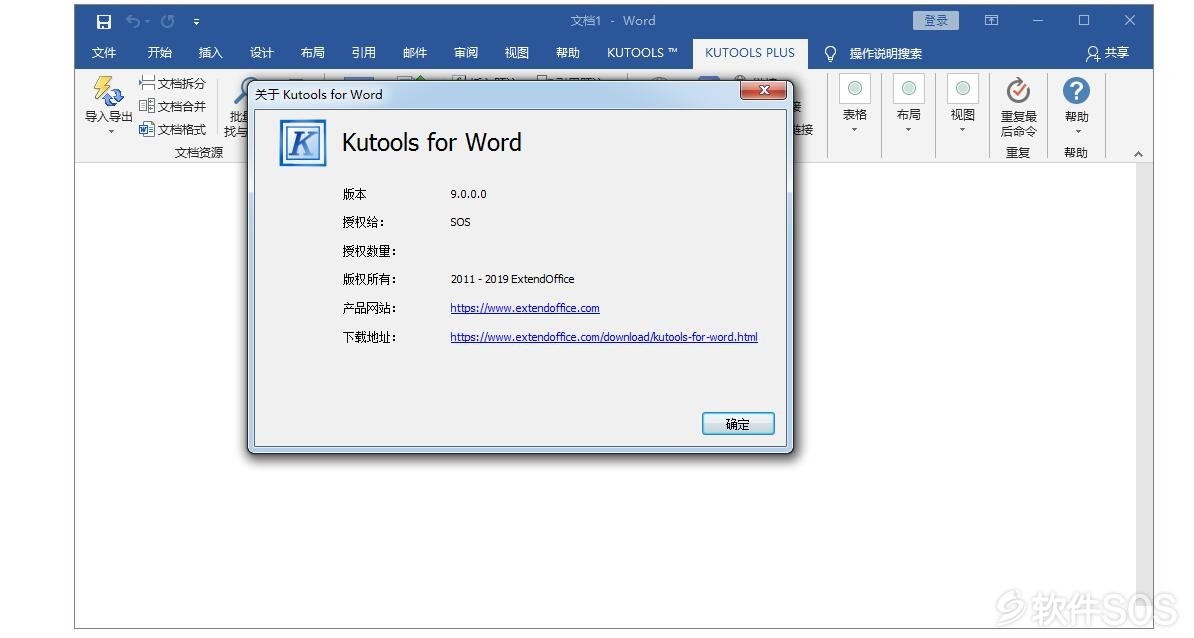Switch to the KUTOOLS ™ tab
1194x638 pixels.
click(x=642, y=53)
